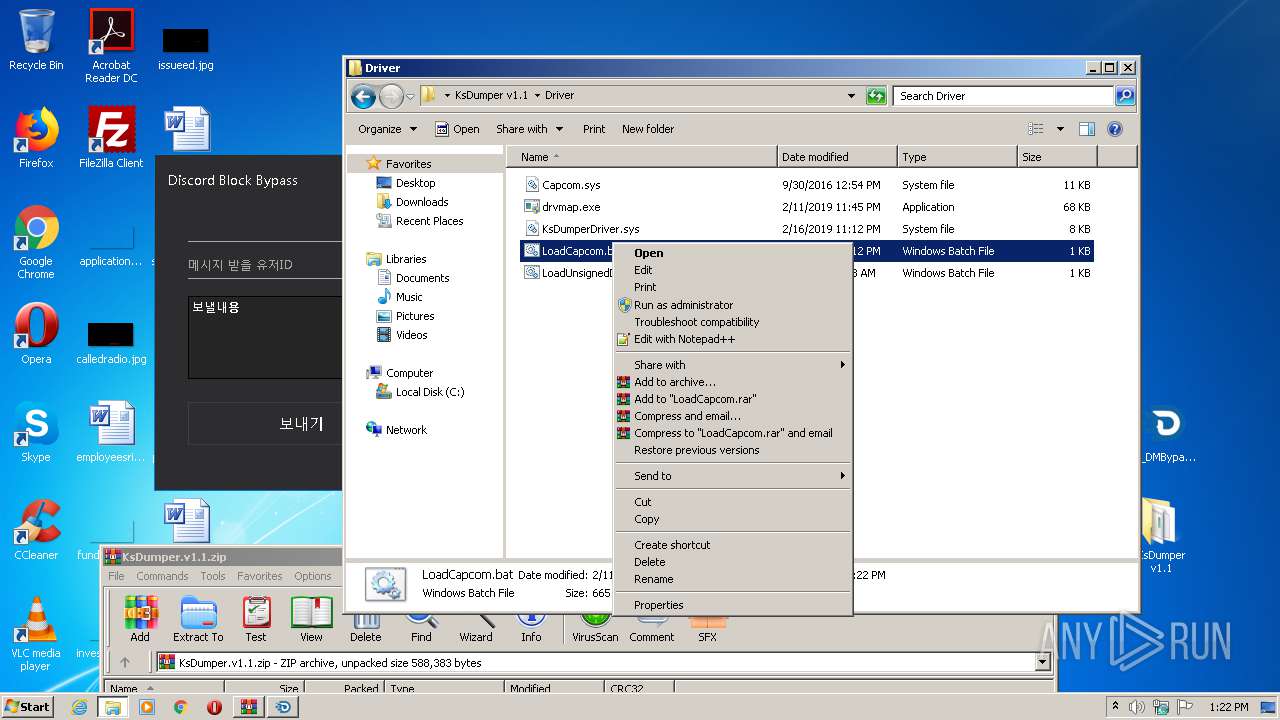Open the WinRAR archive path dropdown
1280x720 pixels.
point(1043,662)
